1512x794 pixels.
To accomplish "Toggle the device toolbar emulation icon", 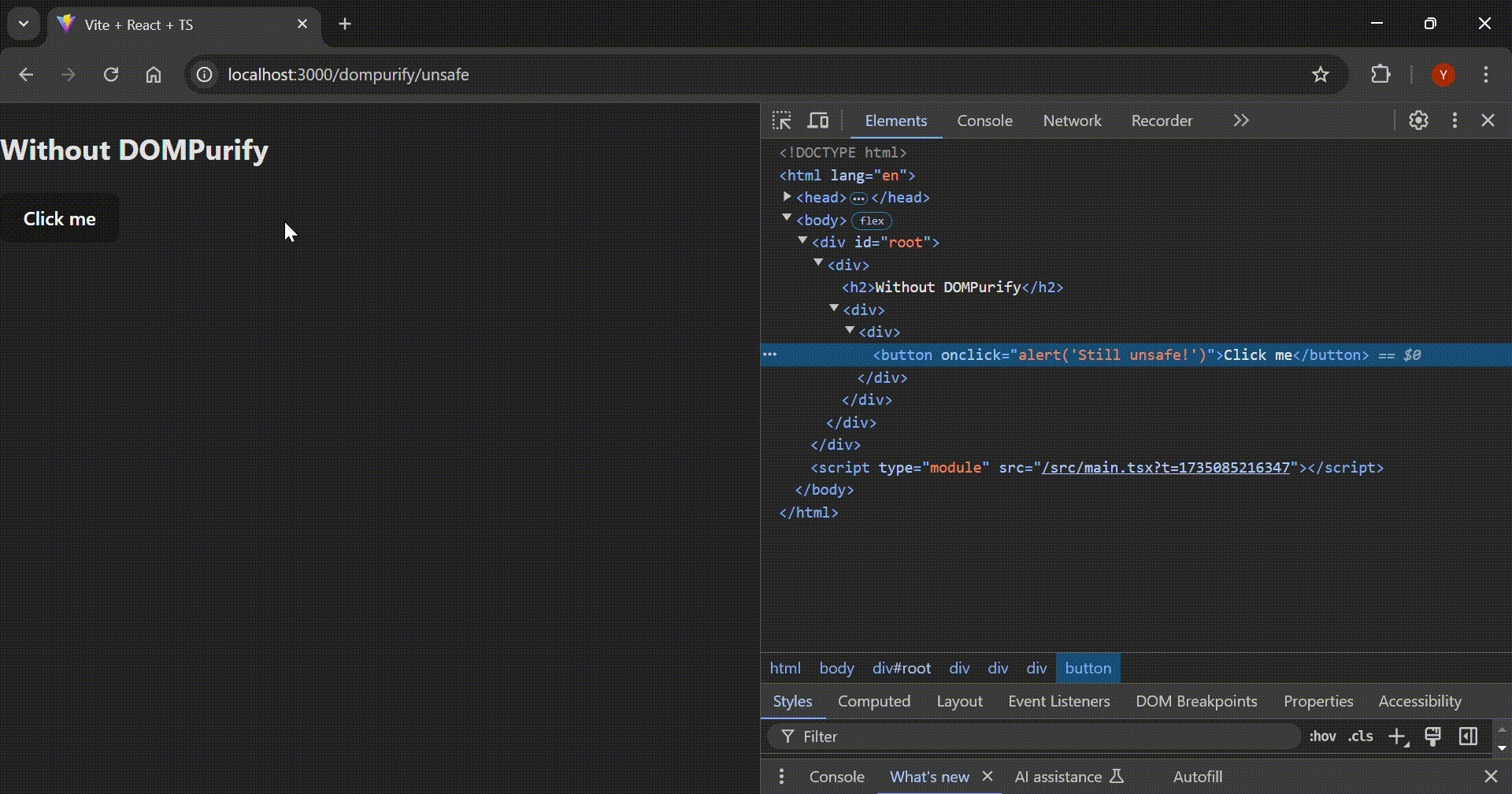I will point(817,121).
